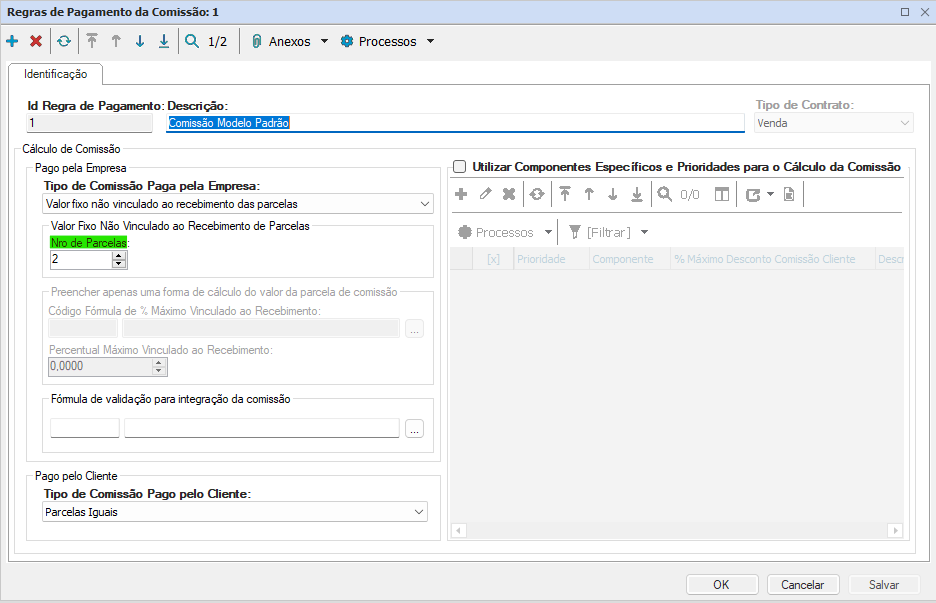Select the Identificação tab
The image size is (936, 603).
click(x=56, y=74)
